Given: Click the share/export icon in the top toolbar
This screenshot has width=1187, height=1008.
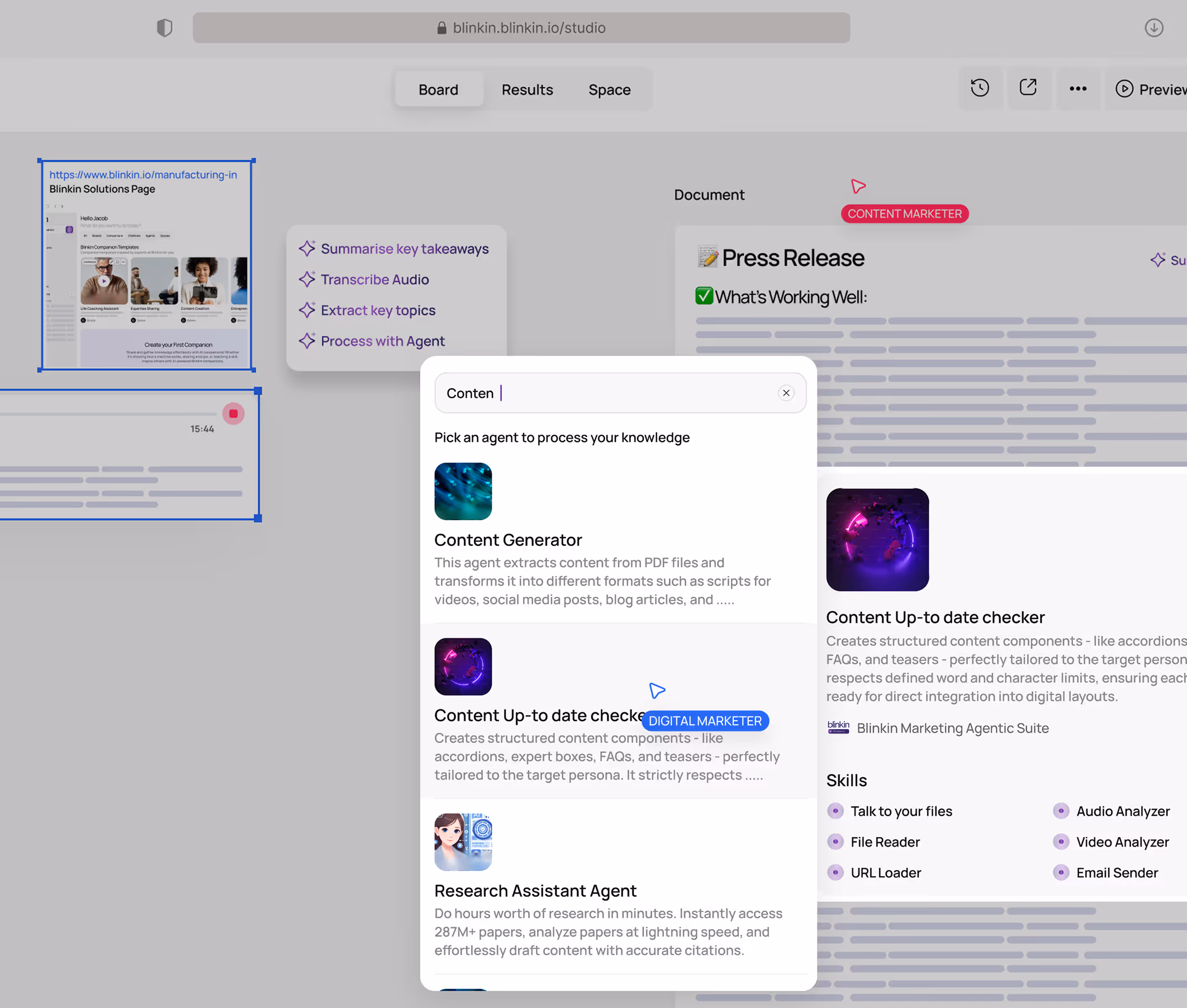Looking at the screenshot, I should [1028, 88].
